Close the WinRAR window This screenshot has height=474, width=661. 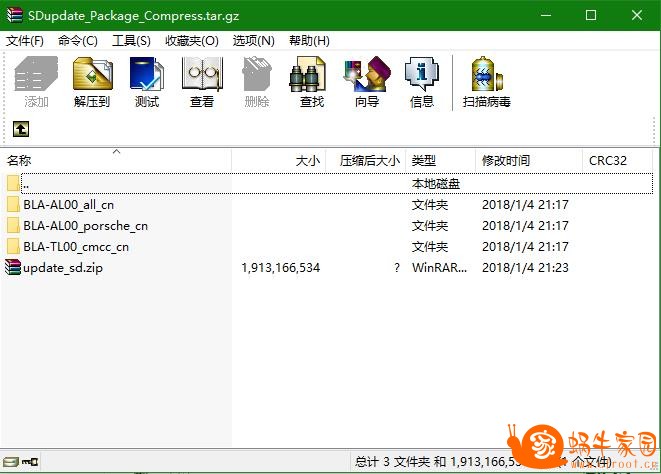[637, 16]
